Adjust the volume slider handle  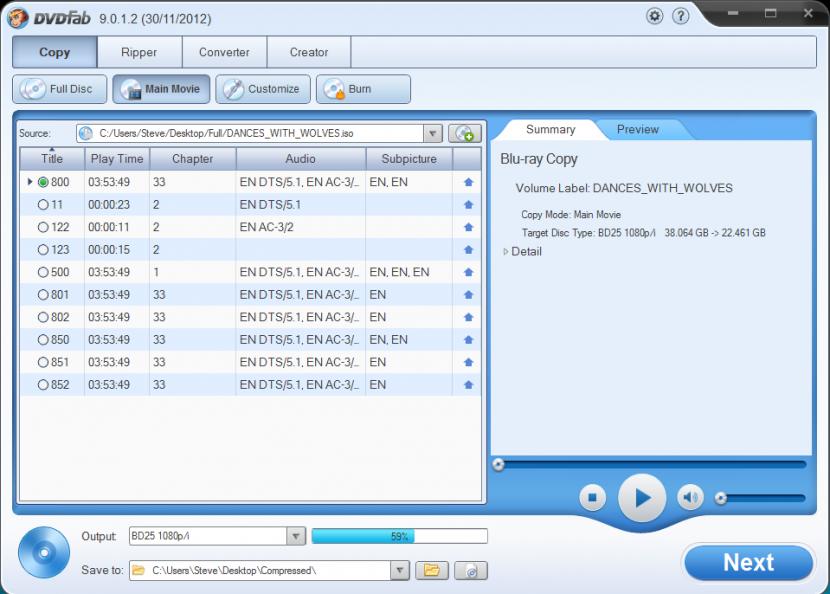click(720, 498)
